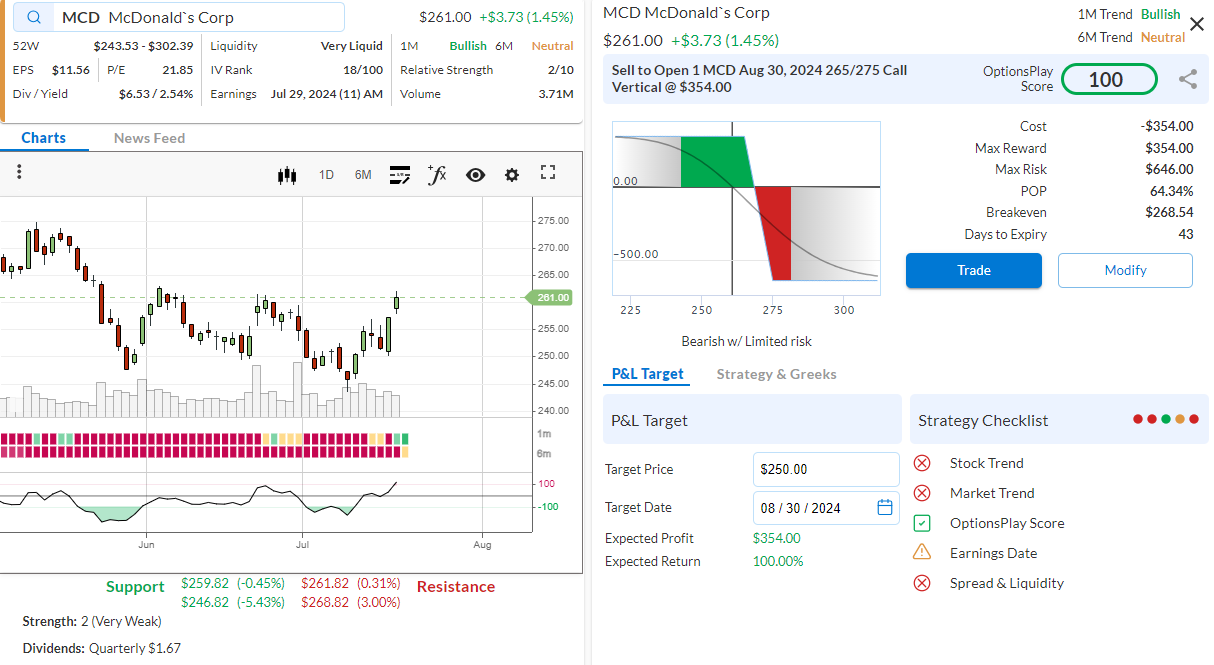Click the Sell to Open strategy title
This screenshot has height=665, width=1214.
[760, 79]
